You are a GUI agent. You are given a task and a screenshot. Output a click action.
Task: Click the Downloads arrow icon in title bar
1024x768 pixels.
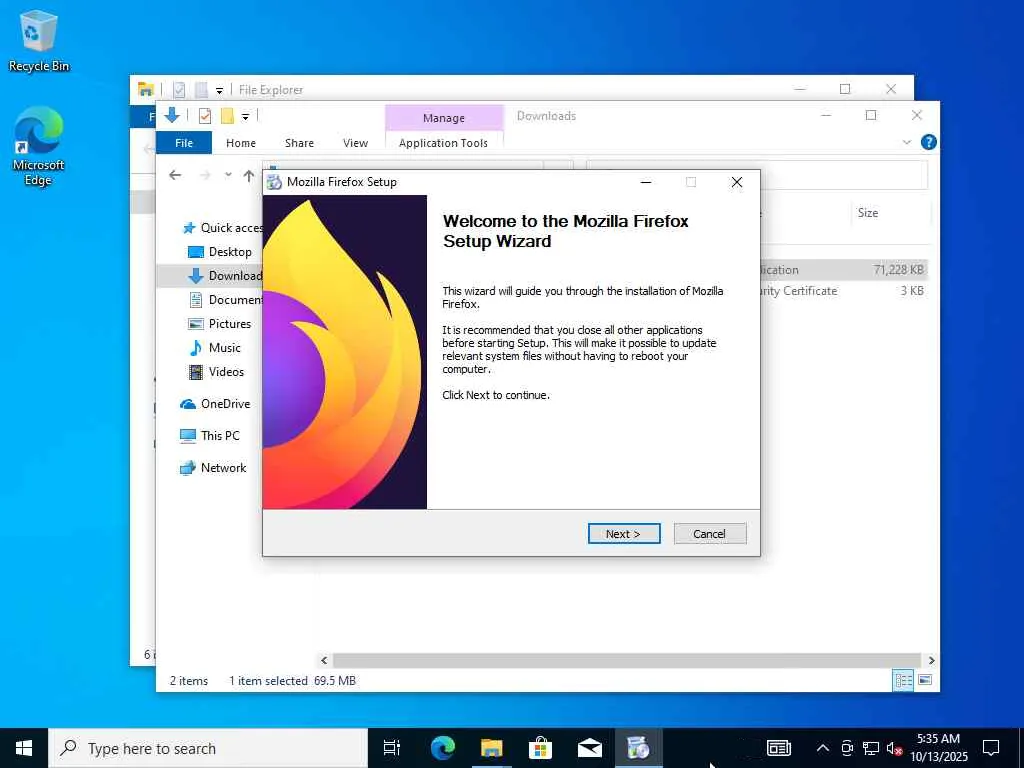point(172,116)
